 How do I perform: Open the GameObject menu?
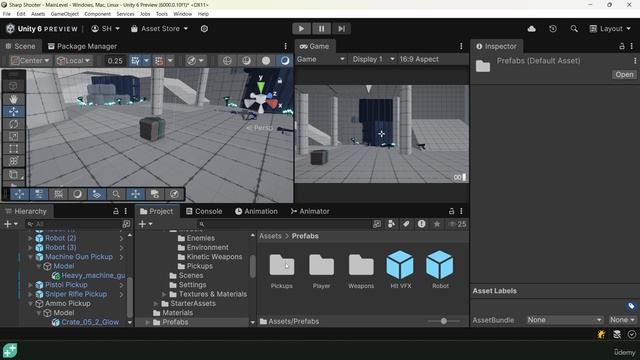(64, 14)
